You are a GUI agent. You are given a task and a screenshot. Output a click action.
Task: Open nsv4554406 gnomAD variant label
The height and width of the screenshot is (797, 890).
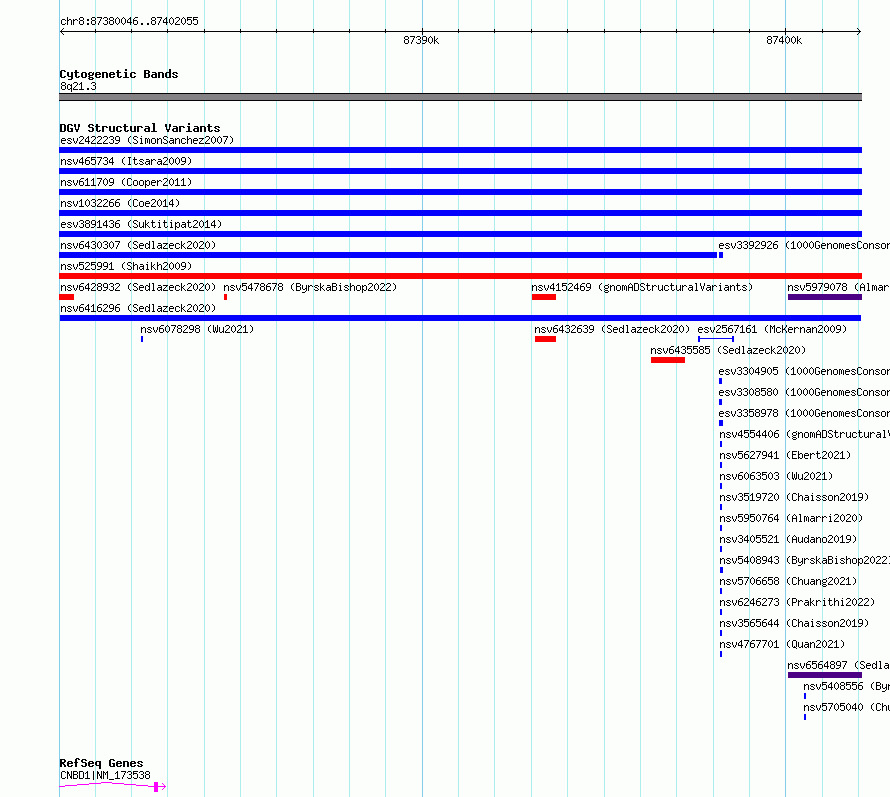click(x=804, y=434)
